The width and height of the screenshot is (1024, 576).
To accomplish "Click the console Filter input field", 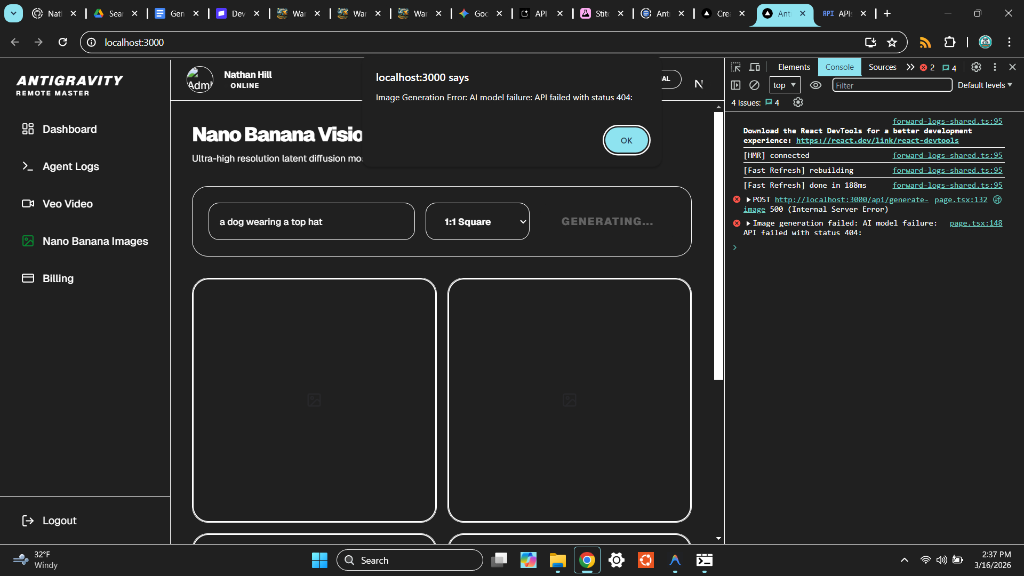I will (890, 85).
